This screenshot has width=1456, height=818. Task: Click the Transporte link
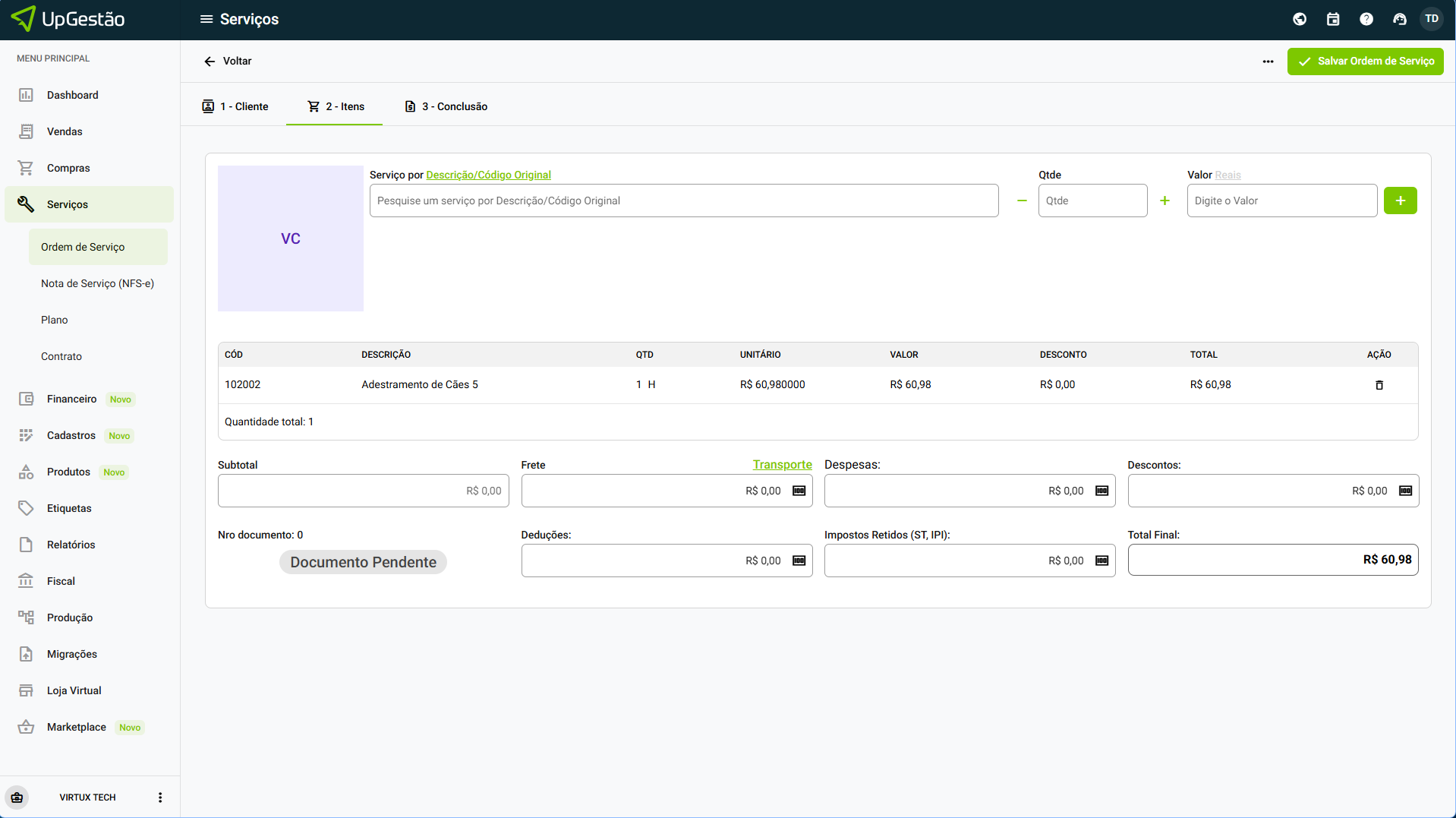(782, 465)
